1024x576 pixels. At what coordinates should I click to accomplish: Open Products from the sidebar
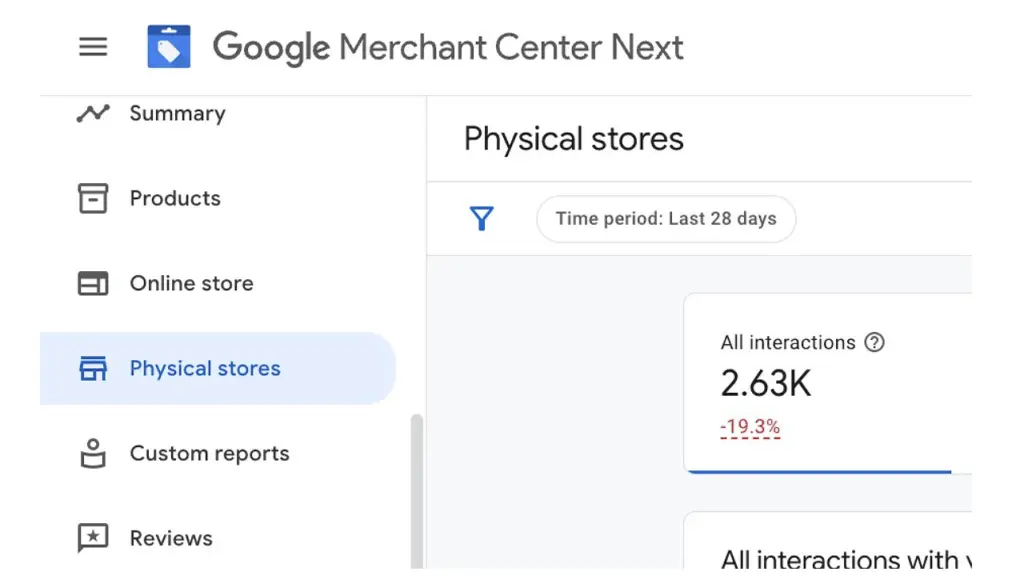[175, 198]
